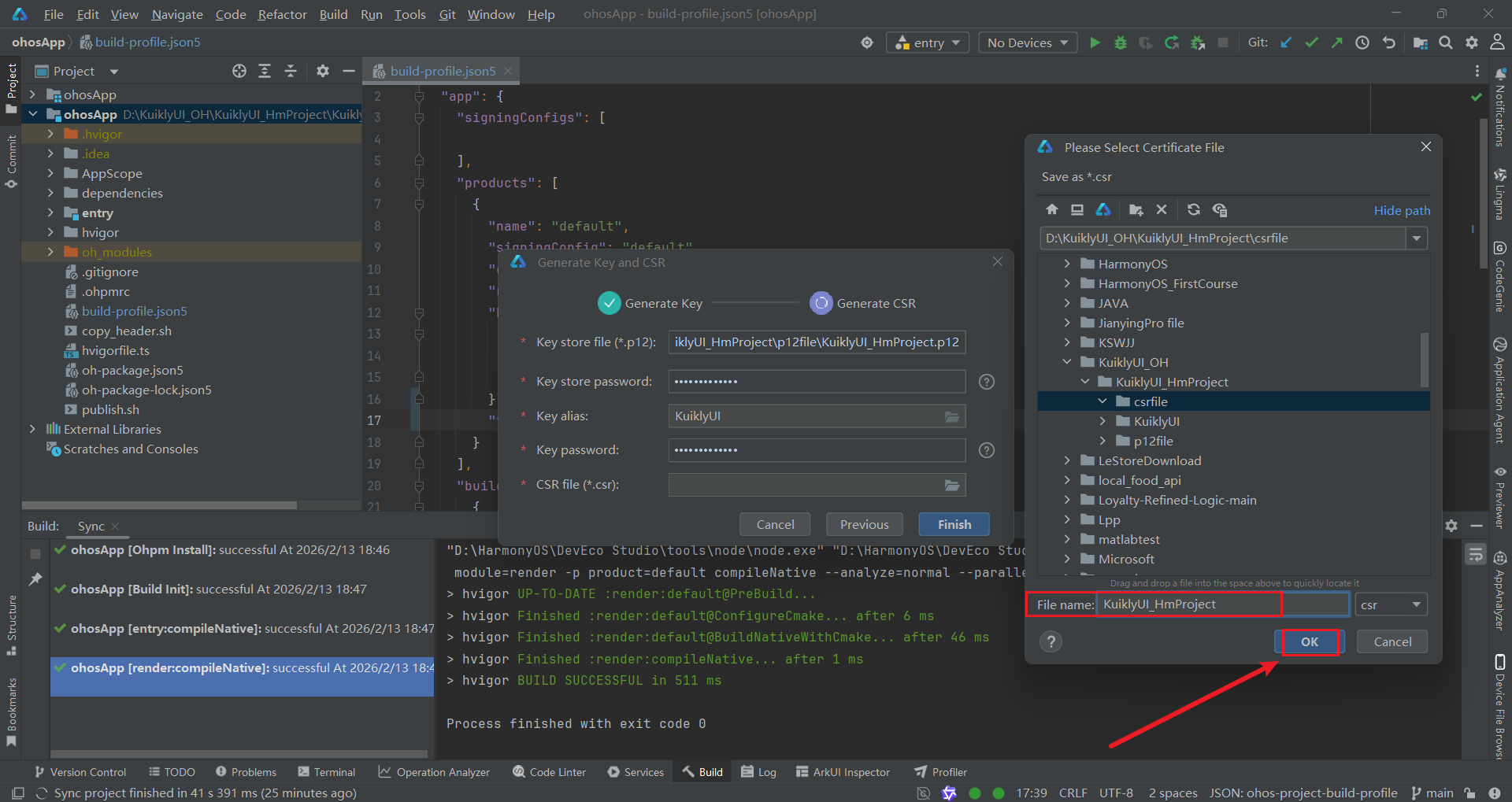This screenshot has width=1512, height=802.
Task: Click Finish in Generate Key and CSR
Action: pyautogui.click(x=954, y=524)
